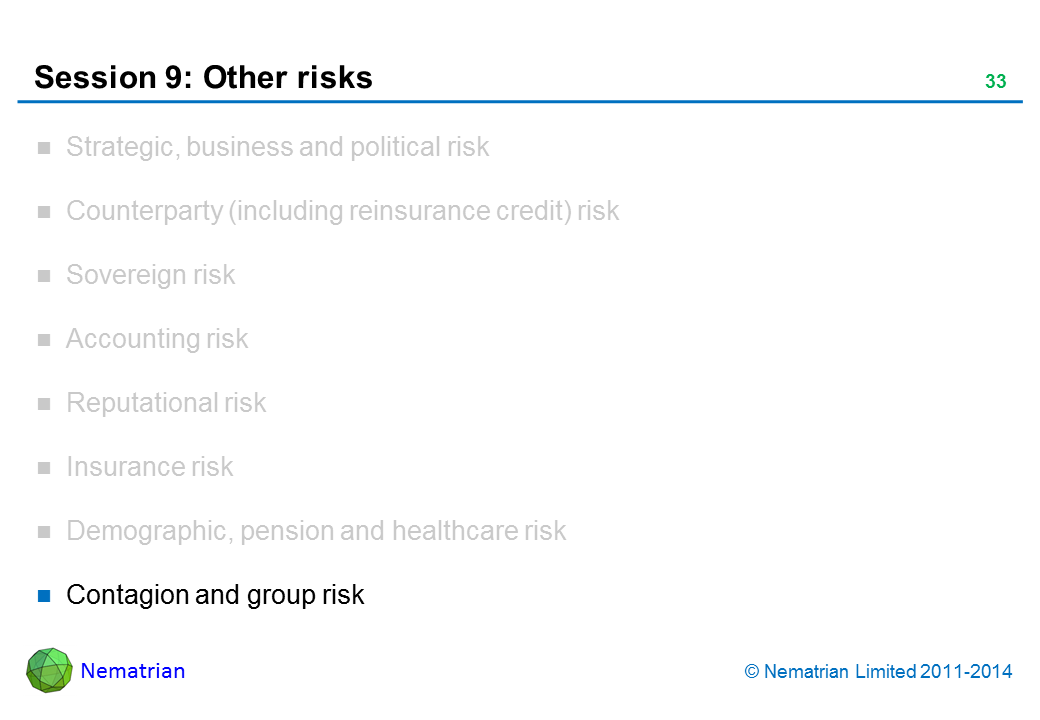Image resolution: width=1040 pixels, height=720 pixels.
Task: Select the Accounting risk entry
Action: [x=157, y=339]
